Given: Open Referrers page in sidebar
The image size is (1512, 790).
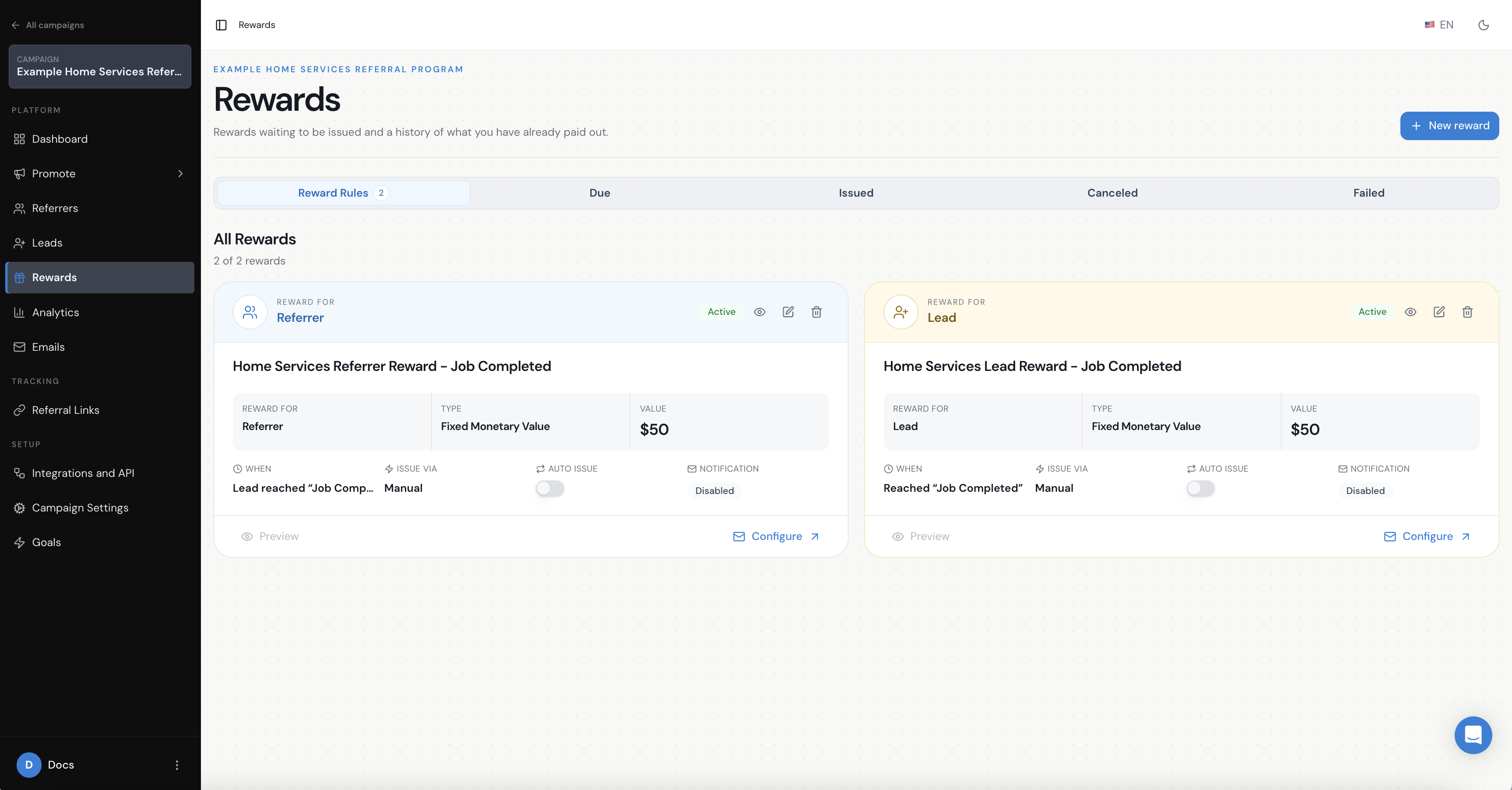Looking at the screenshot, I should point(100,208).
